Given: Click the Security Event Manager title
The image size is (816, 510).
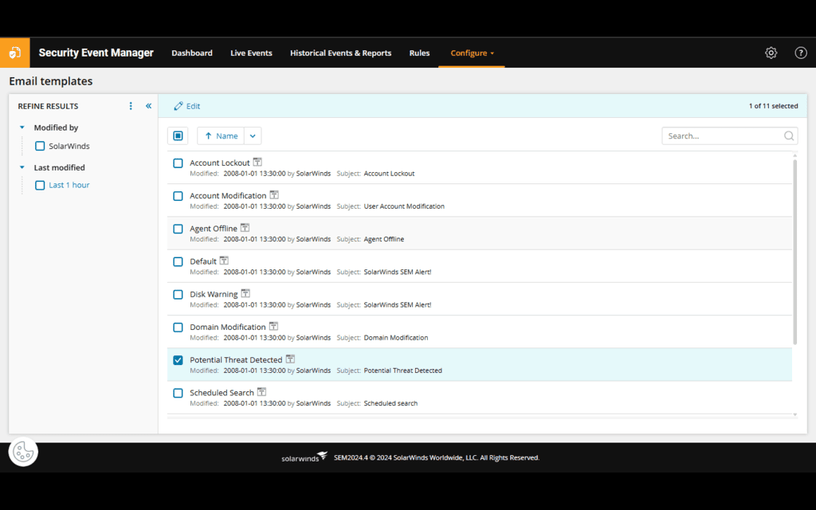Looking at the screenshot, I should [x=96, y=53].
